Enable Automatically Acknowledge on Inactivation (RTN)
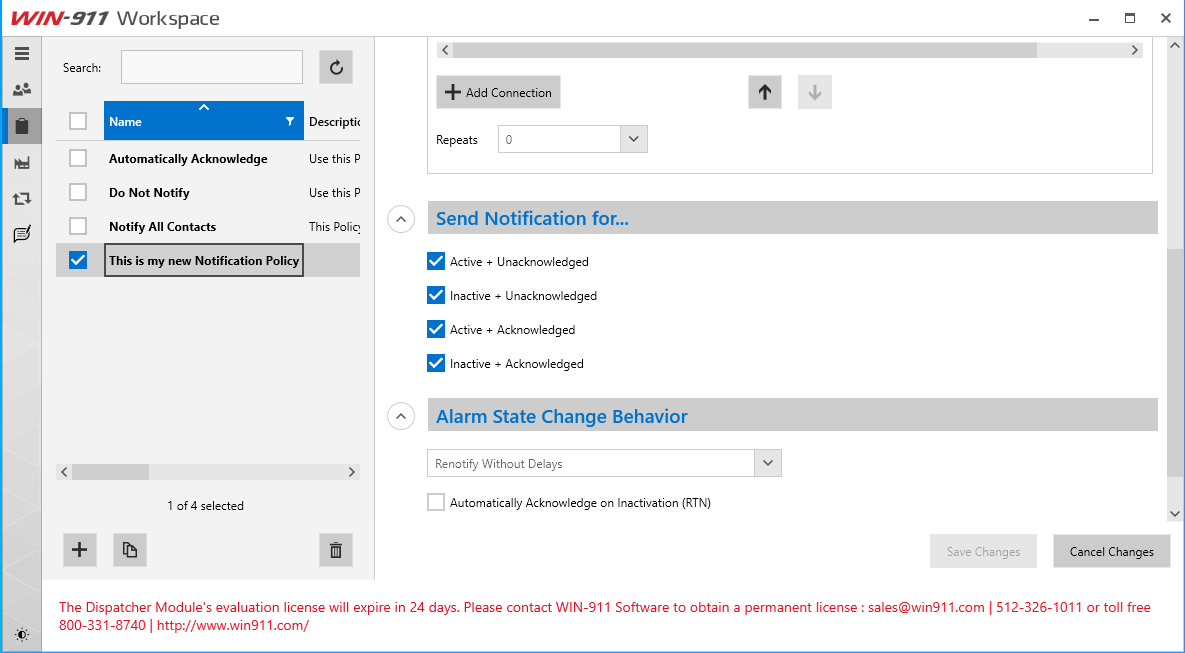The height and width of the screenshot is (653, 1185). click(436, 503)
